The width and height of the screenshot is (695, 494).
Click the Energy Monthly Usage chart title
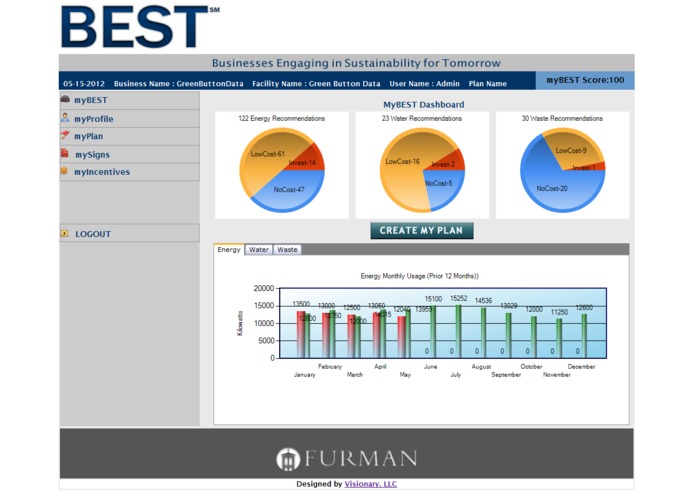pyautogui.click(x=420, y=276)
